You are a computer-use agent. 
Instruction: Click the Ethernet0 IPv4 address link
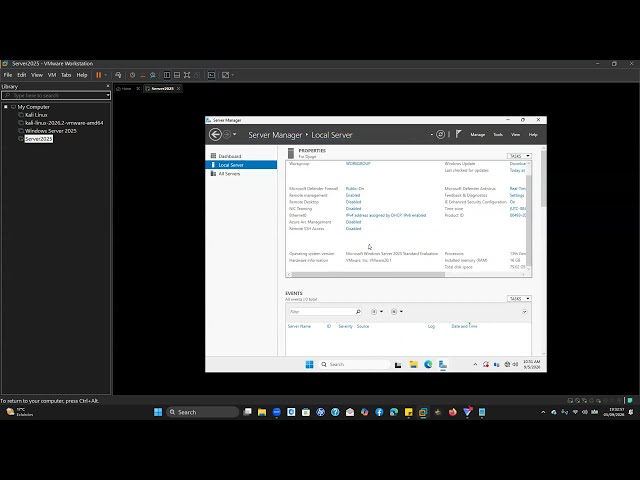point(386,216)
